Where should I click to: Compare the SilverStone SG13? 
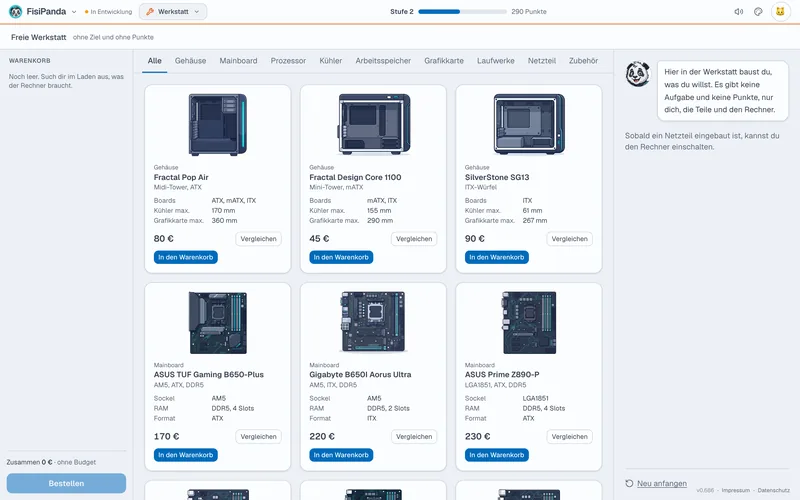coord(569,239)
